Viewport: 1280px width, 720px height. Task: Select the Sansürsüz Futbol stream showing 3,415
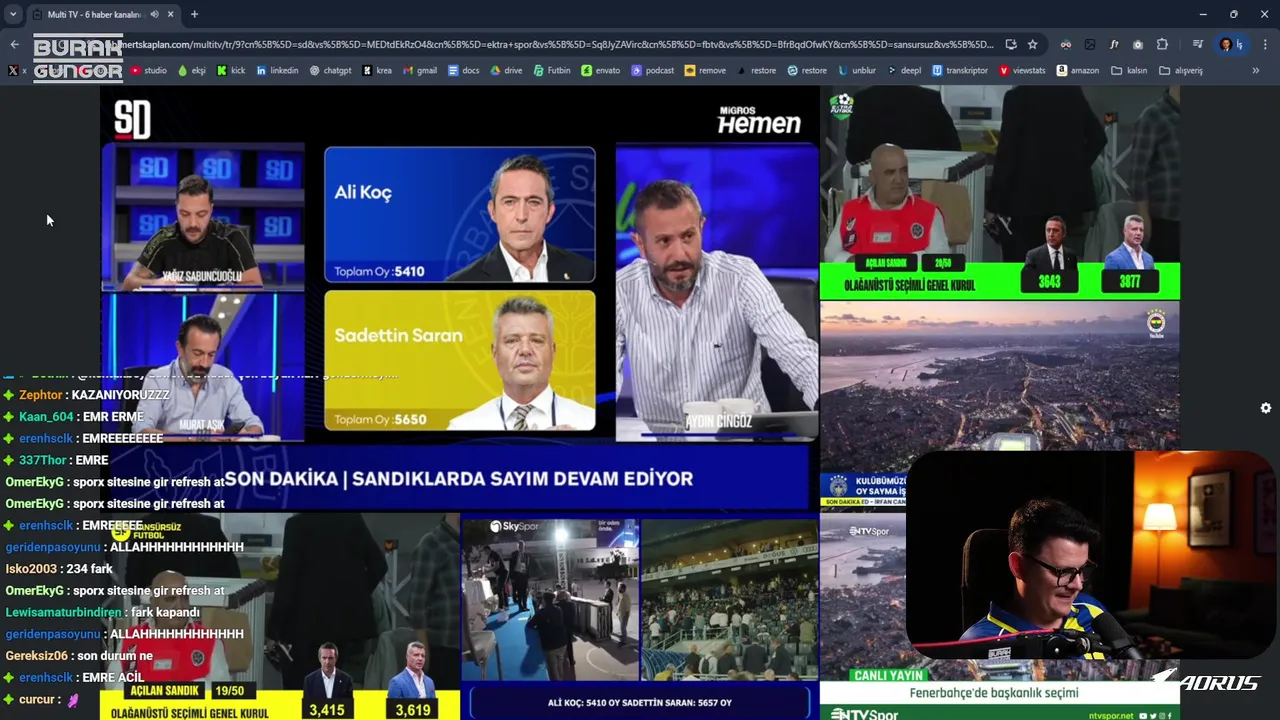pyautogui.click(x=280, y=616)
